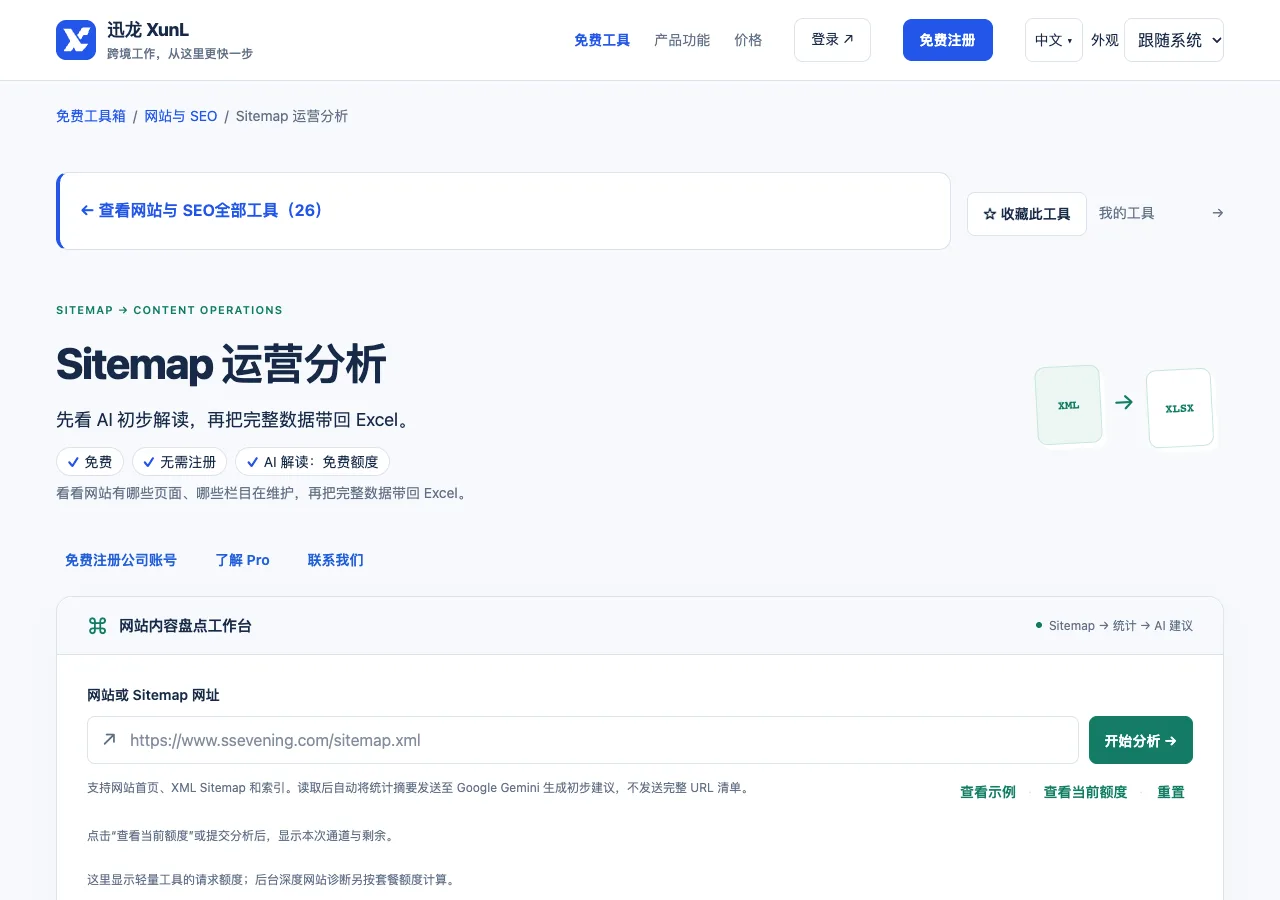
Task: Click the 无需注册 badge
Action: [x=180, y=462]
